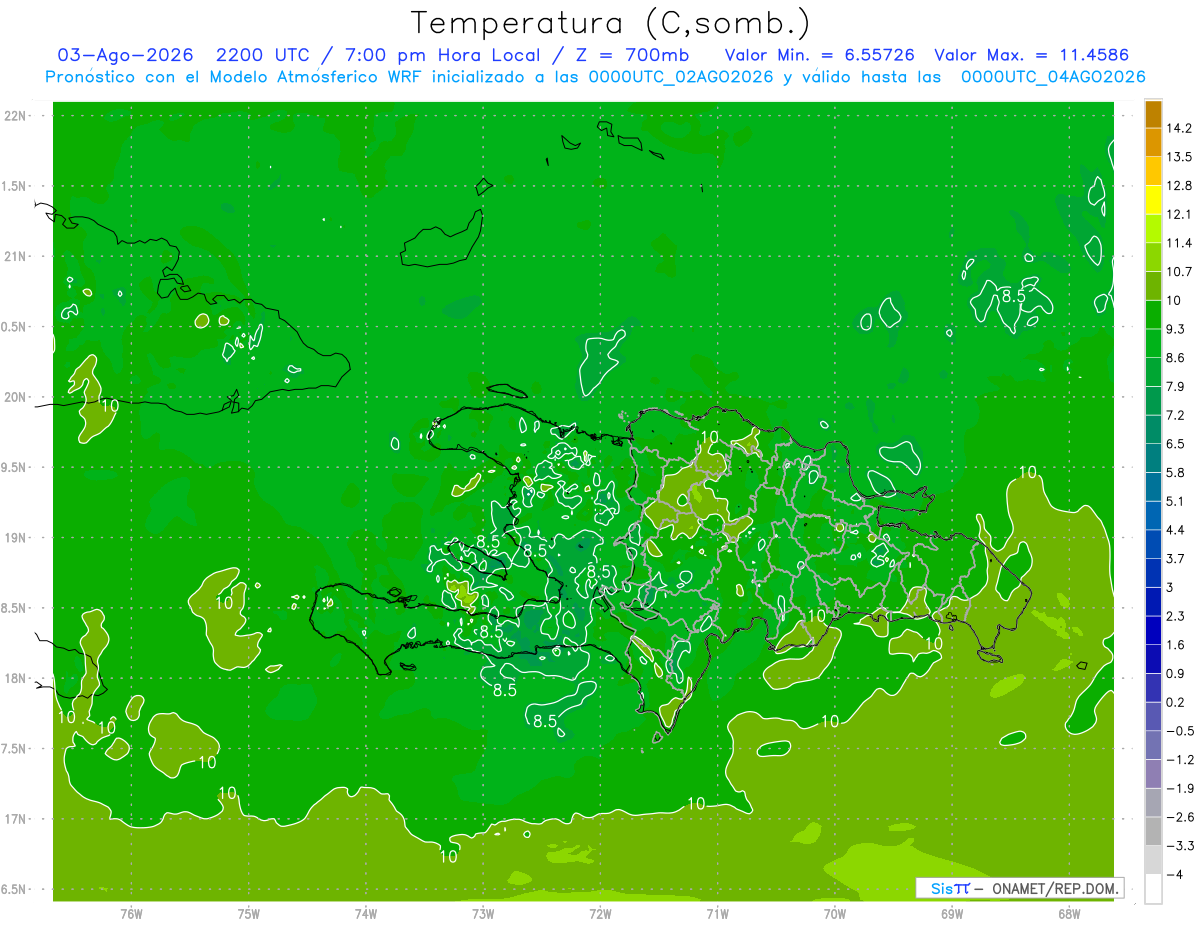
Task: Click the '70W' longitude axis label
Action: pyautogui.click(x=835, y=913)
